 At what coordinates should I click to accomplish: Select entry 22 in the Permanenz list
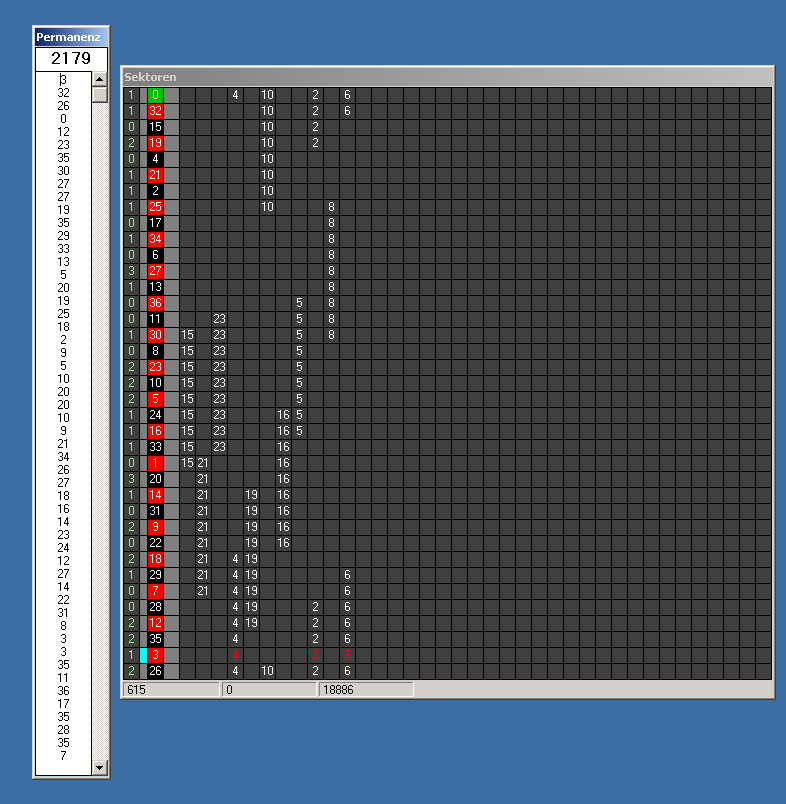(63, 599)
